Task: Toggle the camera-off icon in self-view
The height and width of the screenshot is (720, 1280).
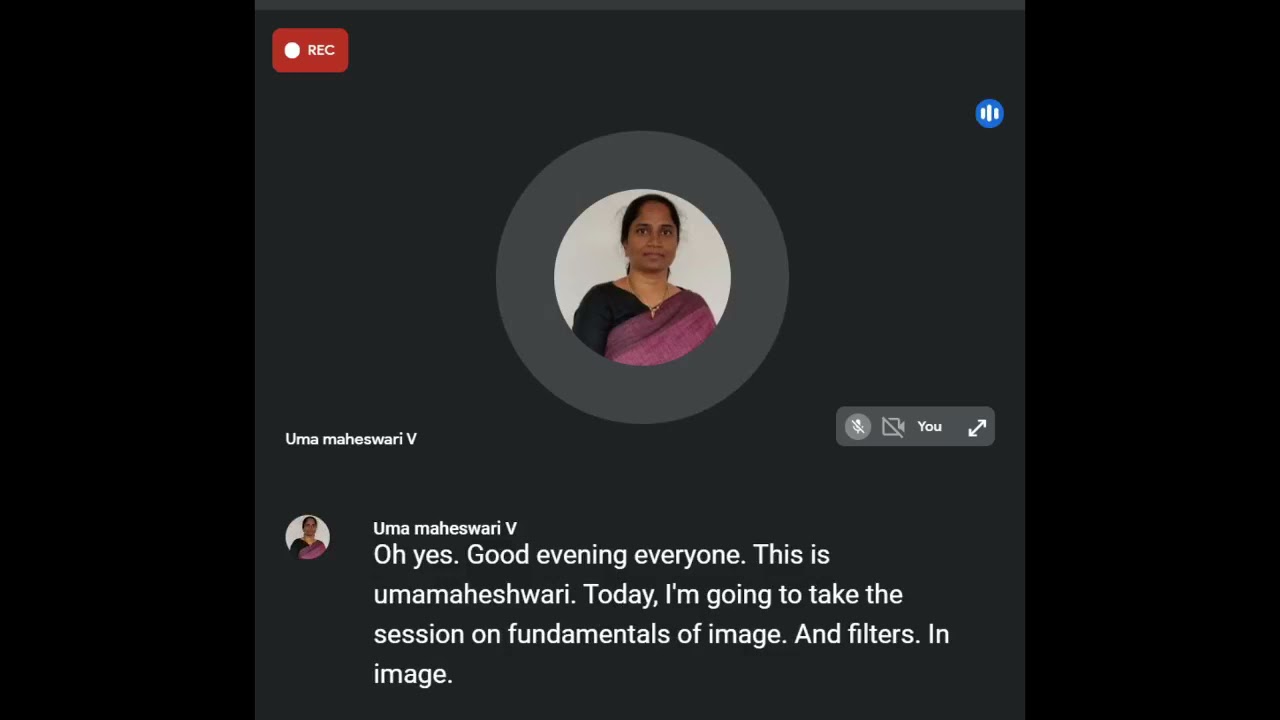Action: (x=893, y=427)
